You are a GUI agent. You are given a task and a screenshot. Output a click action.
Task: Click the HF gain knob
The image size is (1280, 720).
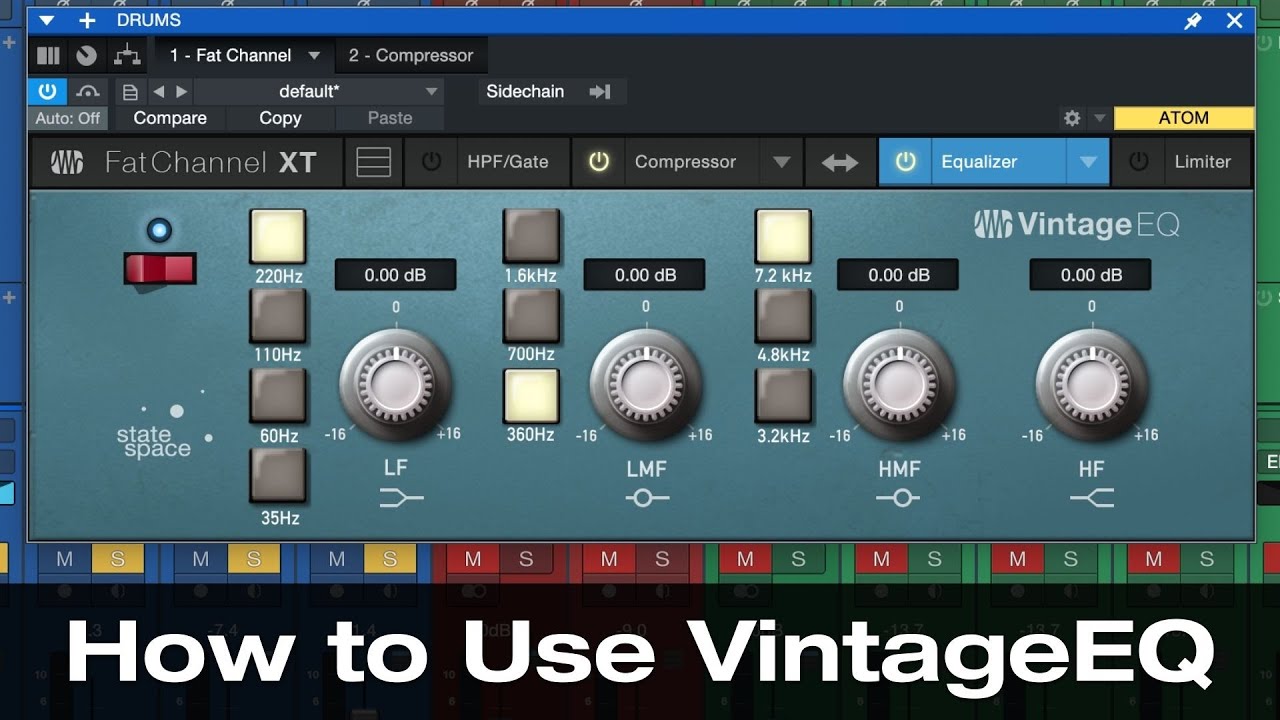[1091, 383]
